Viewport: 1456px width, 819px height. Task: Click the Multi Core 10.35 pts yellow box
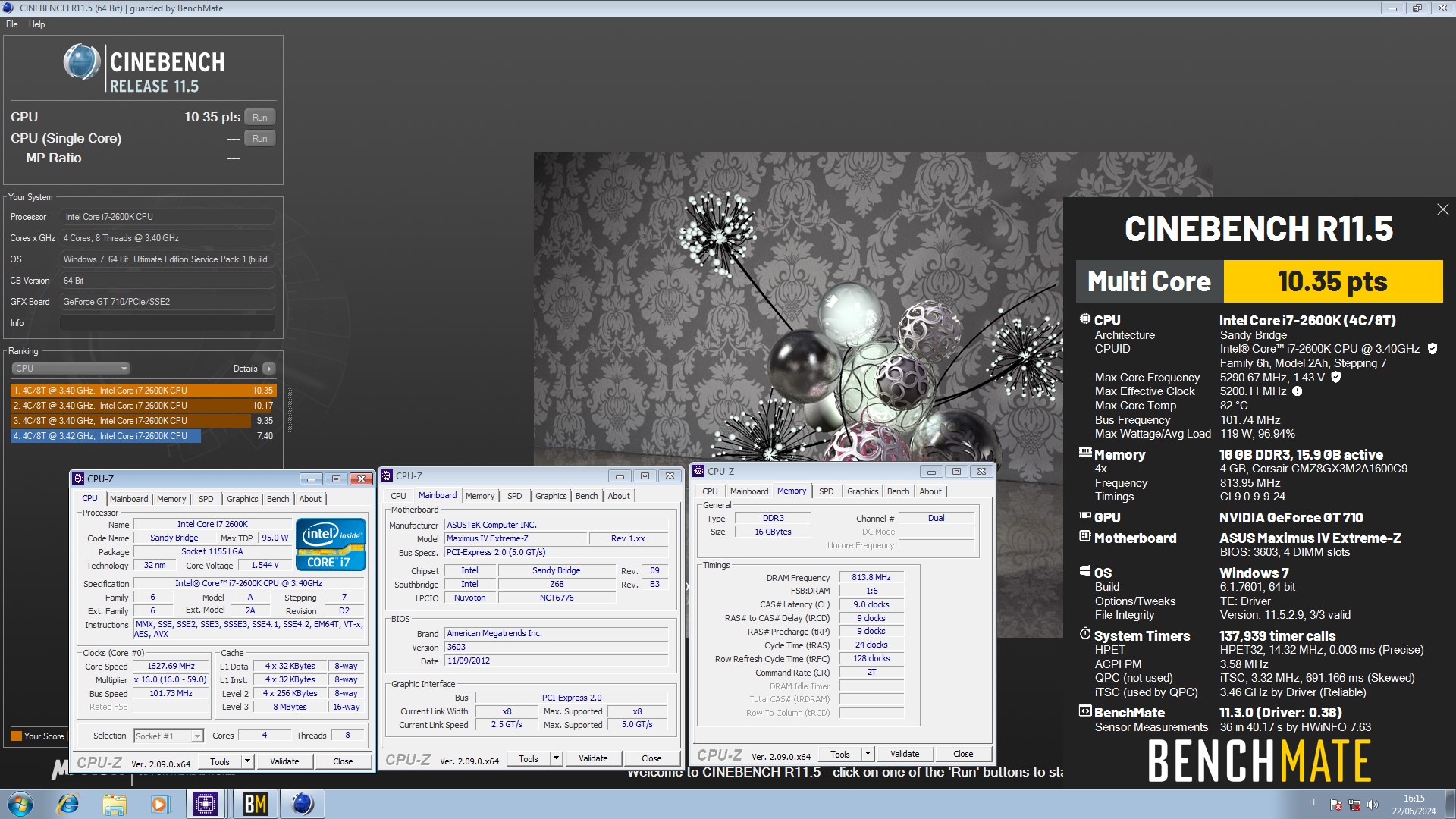[1332, 281]
